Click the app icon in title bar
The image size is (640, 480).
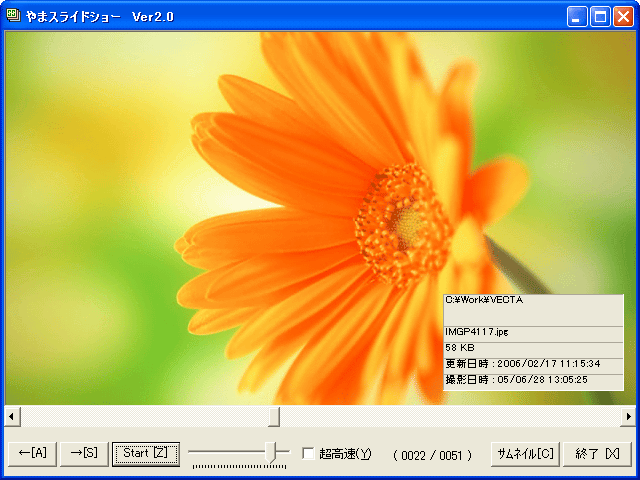pos(13,16)
